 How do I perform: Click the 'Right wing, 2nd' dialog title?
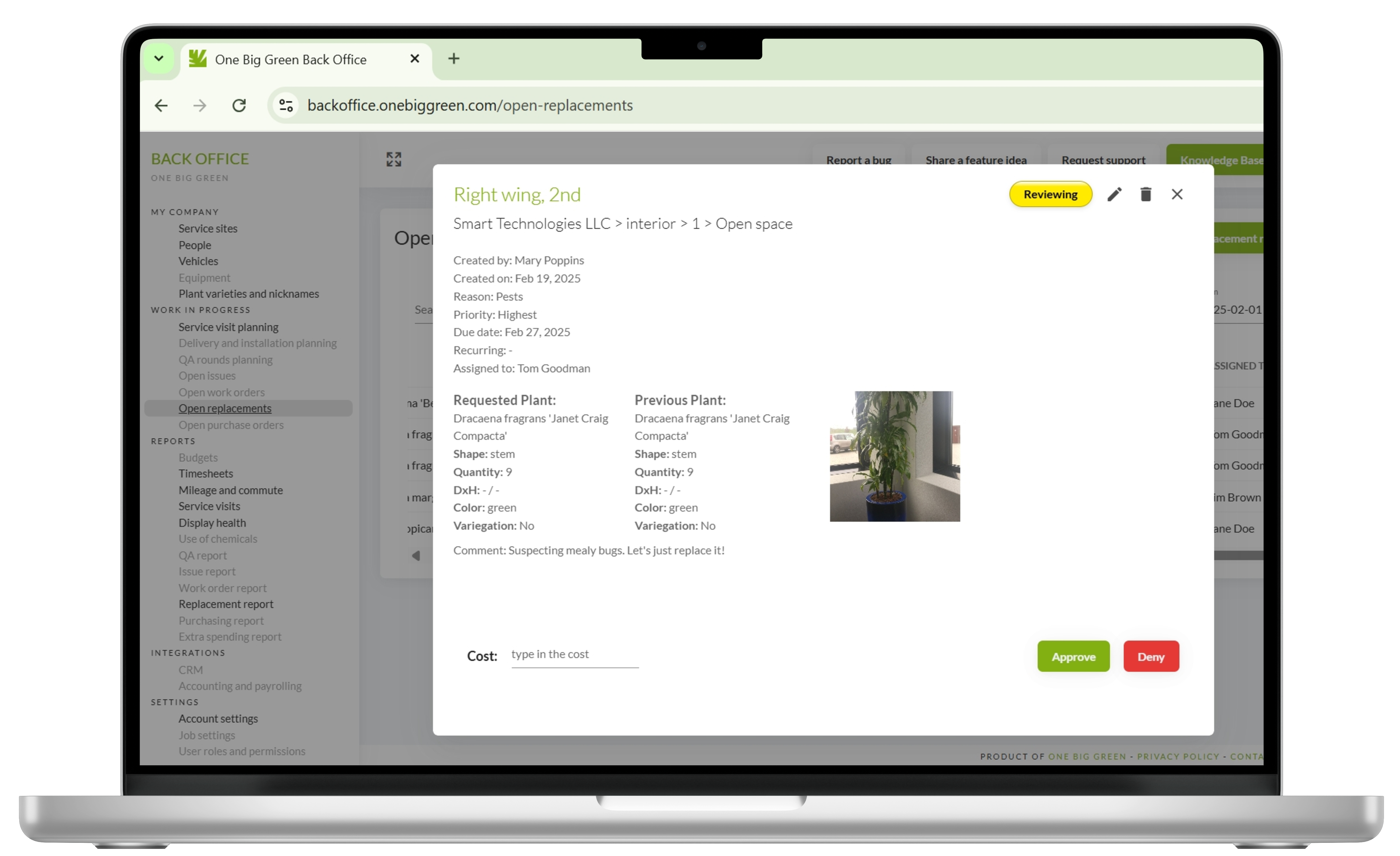click(x=517, y=194)
